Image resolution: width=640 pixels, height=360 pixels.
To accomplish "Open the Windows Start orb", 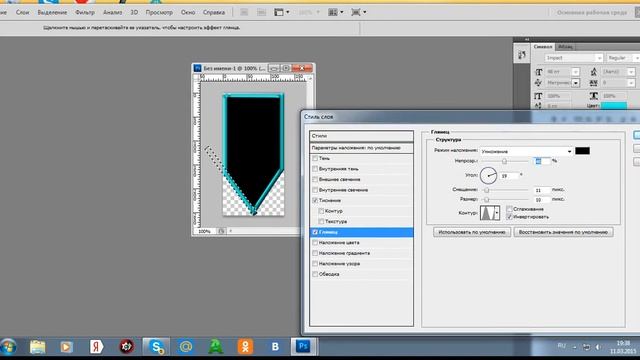I will tap(8, 347).
